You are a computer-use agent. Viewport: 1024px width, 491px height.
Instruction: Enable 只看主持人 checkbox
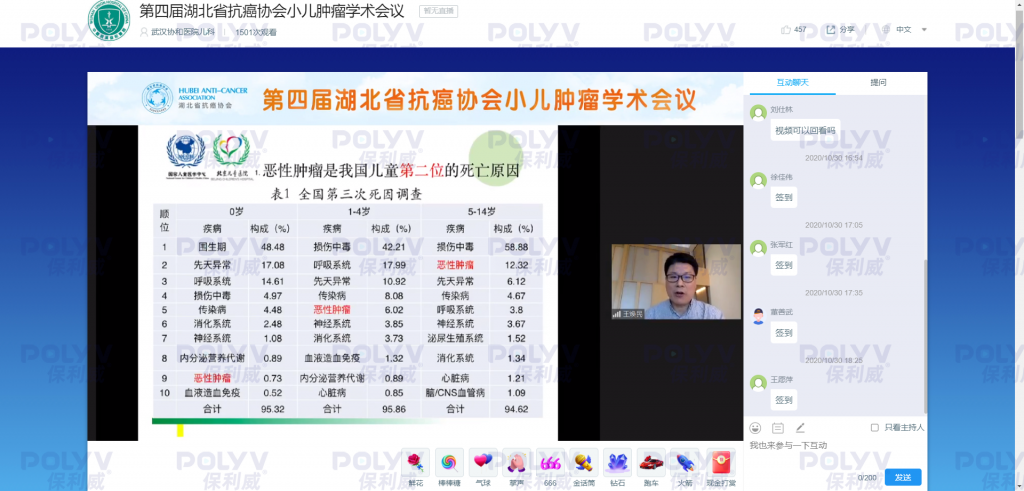click(875, 428)
